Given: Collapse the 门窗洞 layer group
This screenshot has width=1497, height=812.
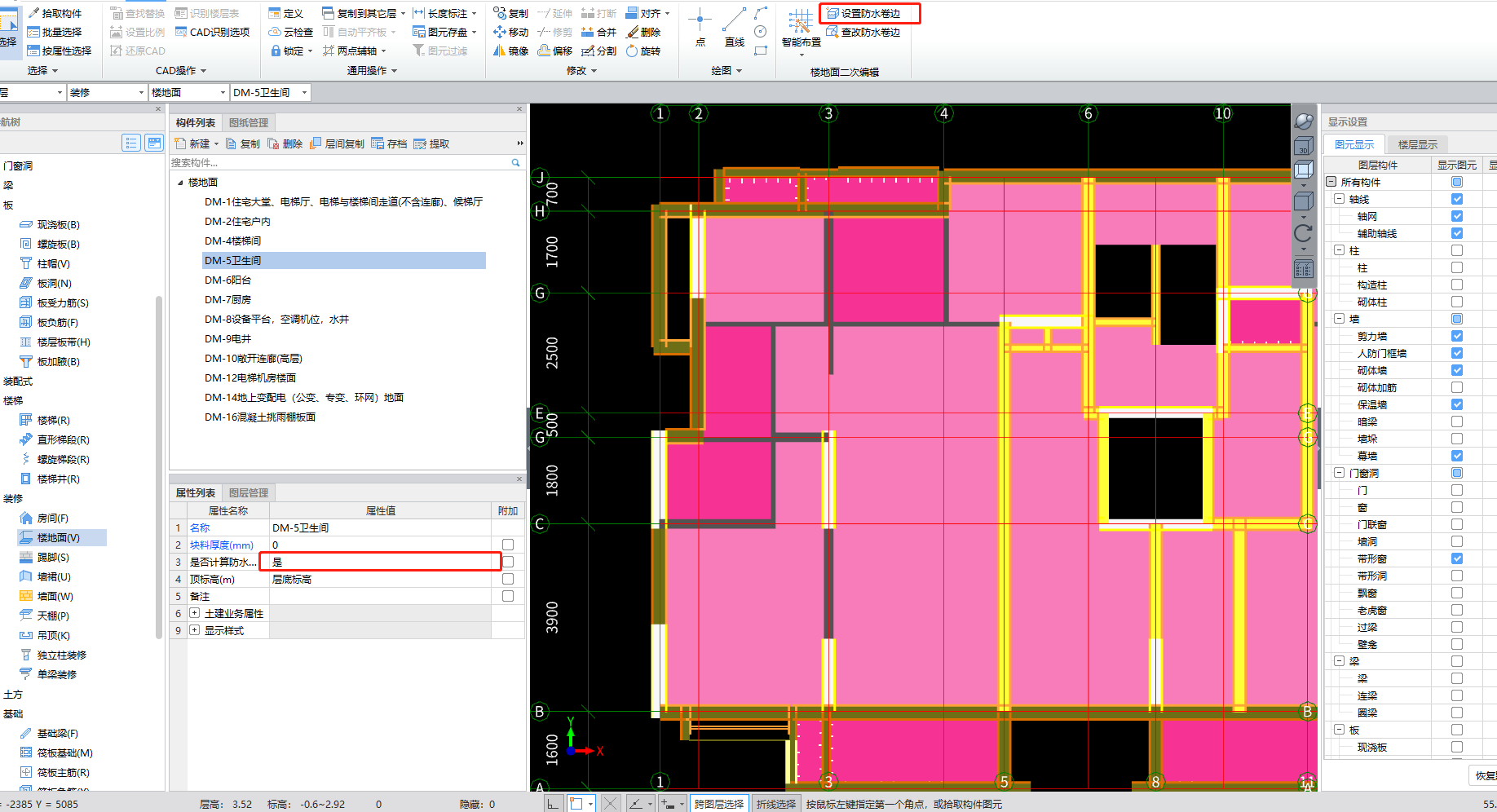Looking at the screenshot, I should pos(1339,473).
